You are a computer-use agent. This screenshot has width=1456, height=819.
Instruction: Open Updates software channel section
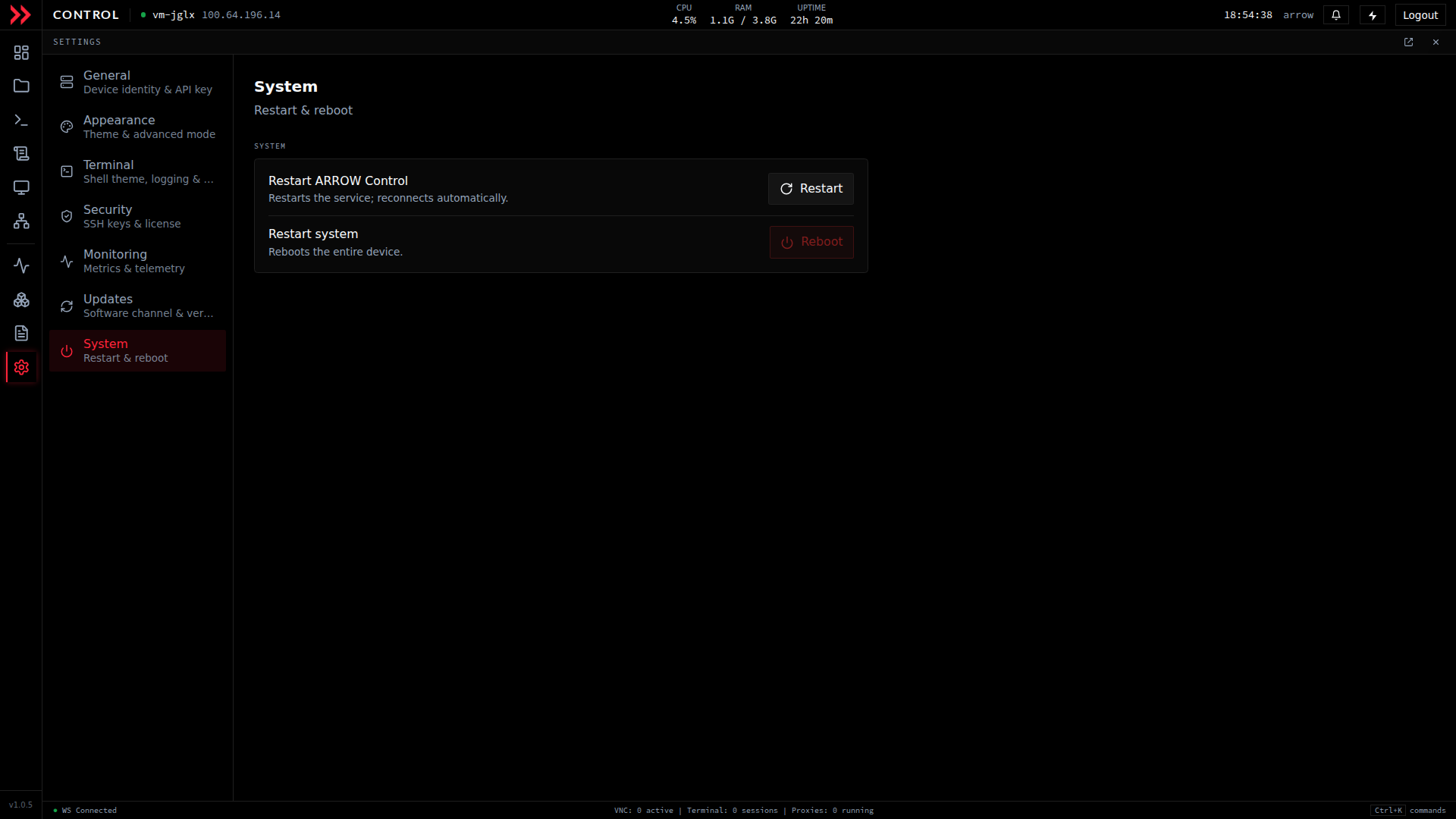point(137,306)
